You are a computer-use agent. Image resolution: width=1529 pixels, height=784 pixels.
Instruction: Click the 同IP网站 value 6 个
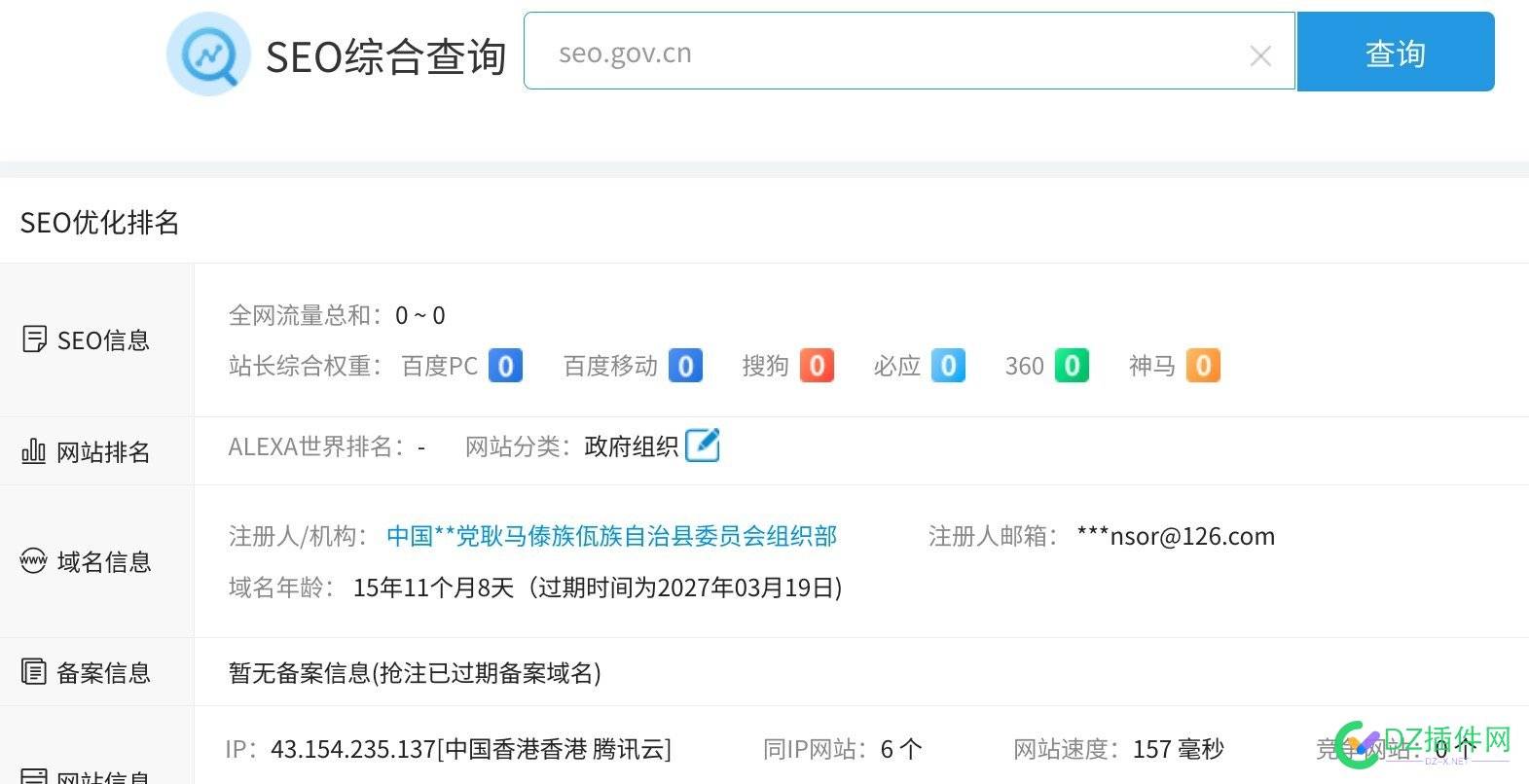click(901, 749)
